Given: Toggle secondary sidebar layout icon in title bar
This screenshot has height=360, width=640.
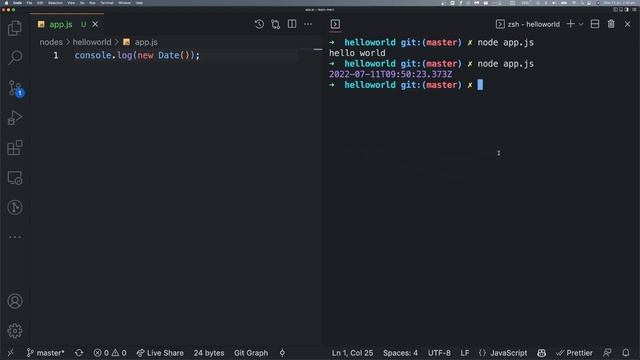Looking at the screenshot, I should tap(627, 9).
